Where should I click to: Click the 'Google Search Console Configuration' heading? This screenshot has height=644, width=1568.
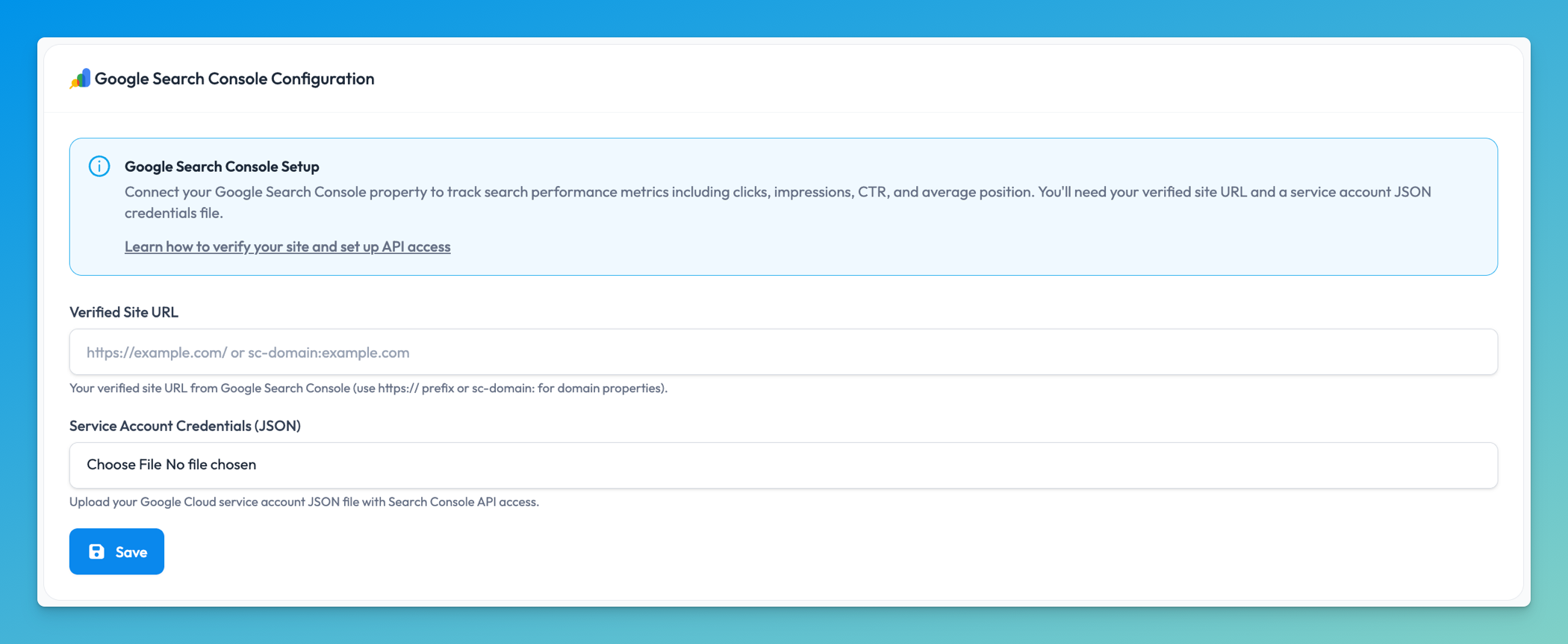[x=234, y=78]
